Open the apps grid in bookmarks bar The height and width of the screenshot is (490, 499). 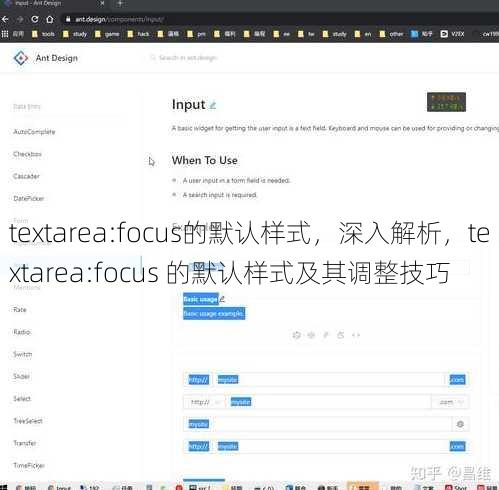tap(5, 34)
